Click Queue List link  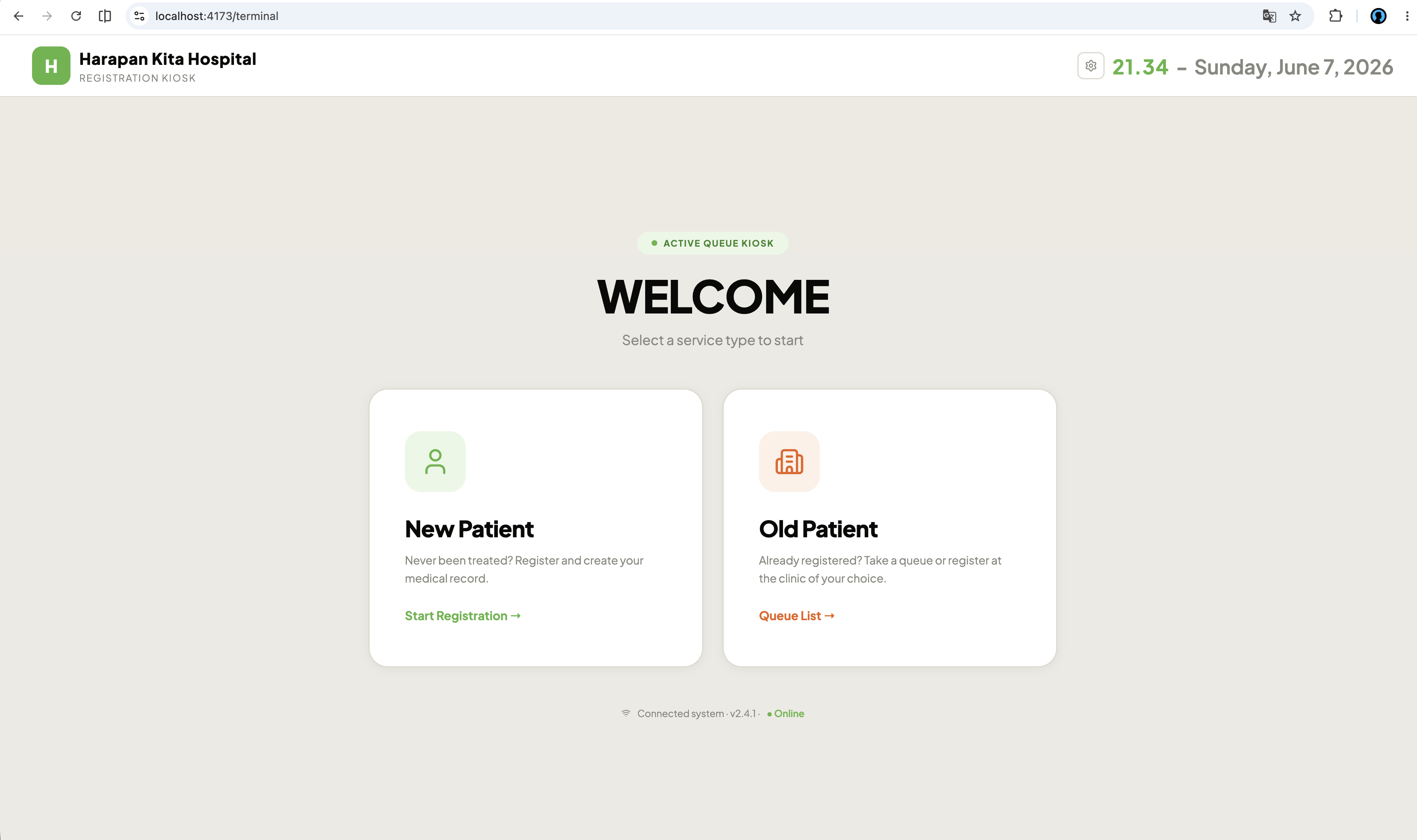click(x=797, y=616)
